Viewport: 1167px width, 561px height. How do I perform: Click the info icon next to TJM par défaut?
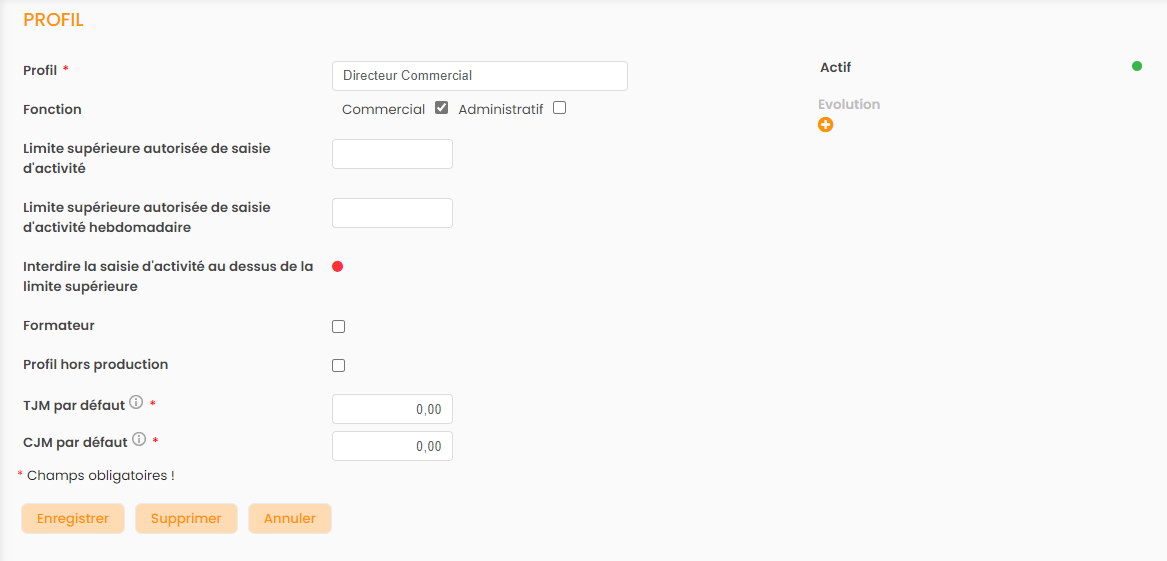pos(137,403)
